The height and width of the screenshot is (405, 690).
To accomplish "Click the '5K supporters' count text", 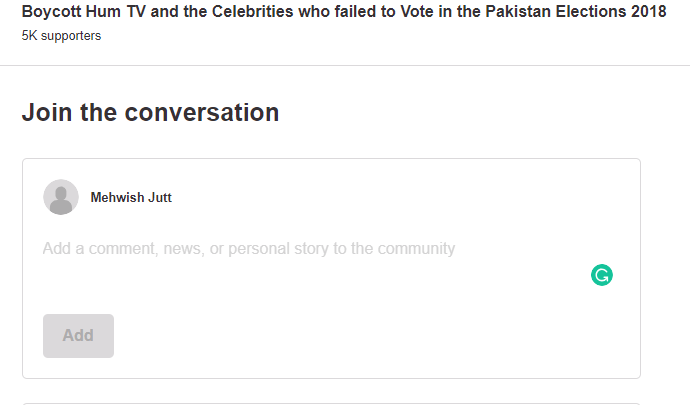I will [x=61, y=36].
